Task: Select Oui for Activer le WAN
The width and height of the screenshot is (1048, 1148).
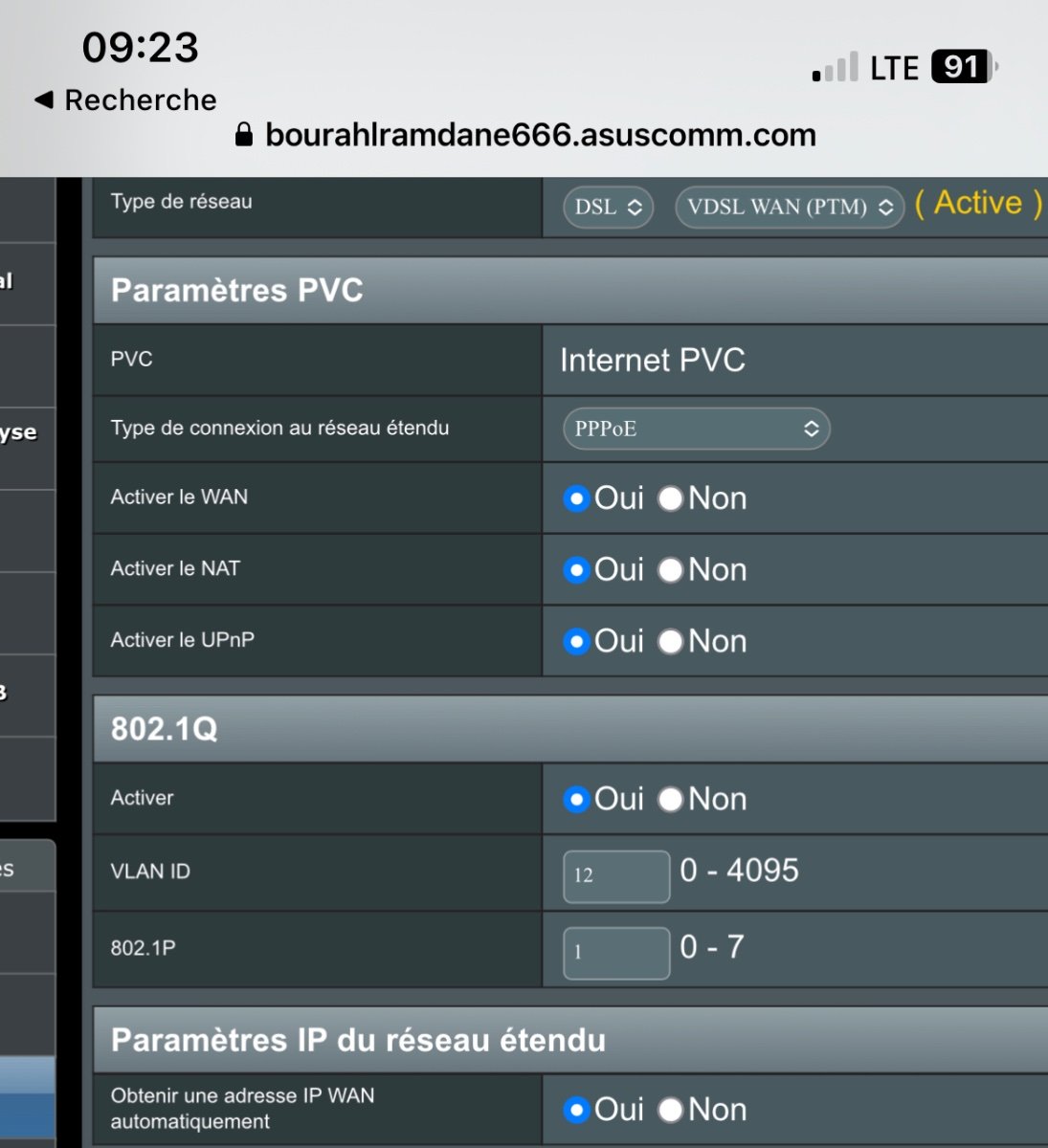Action: [x=576, y=498]
